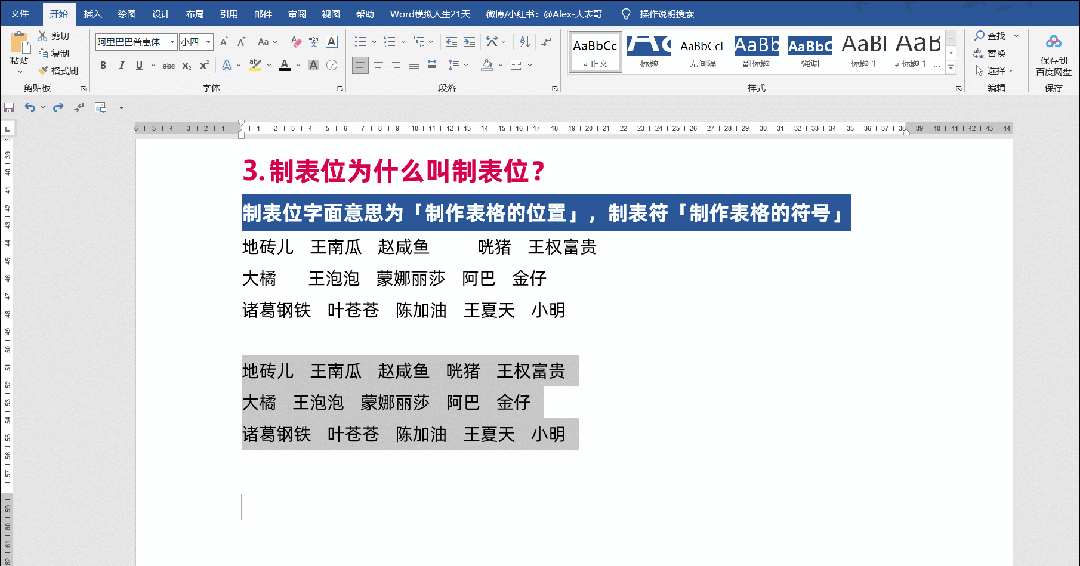Toggle bold formatting

click(x=103, y=66)
